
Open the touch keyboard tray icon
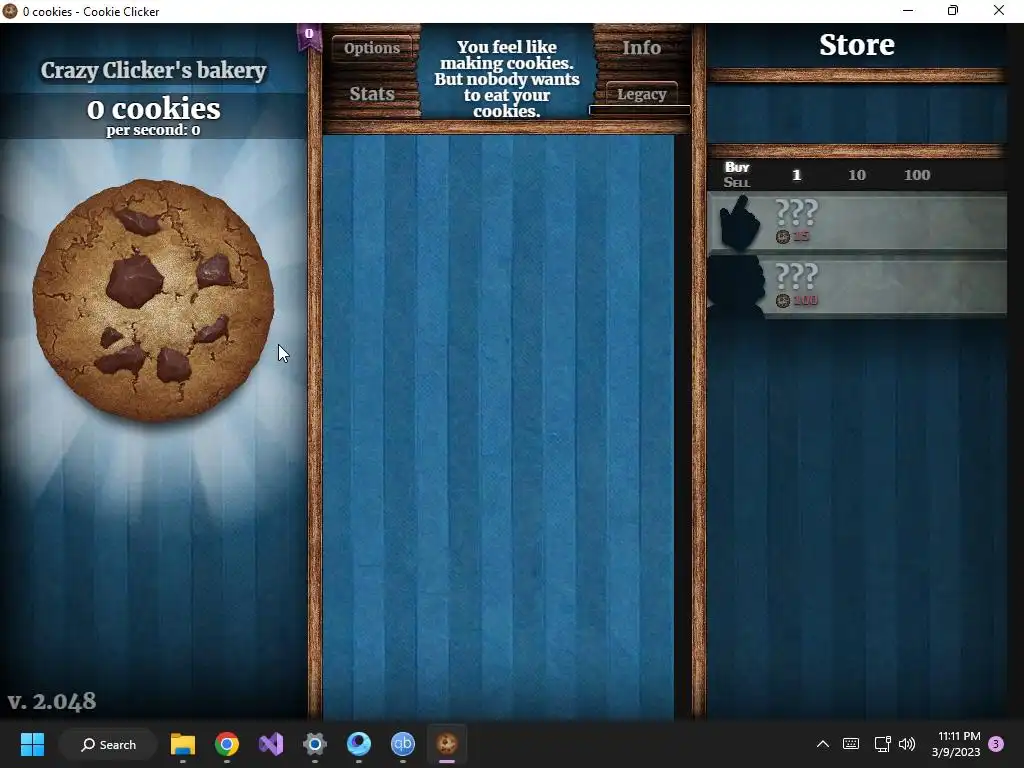851,744
